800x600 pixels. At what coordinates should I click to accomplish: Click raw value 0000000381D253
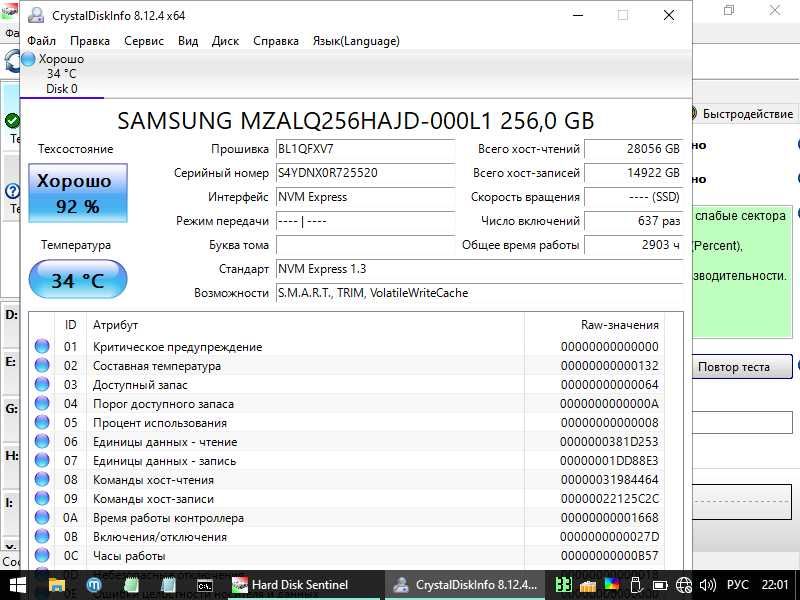click(610, 442)
